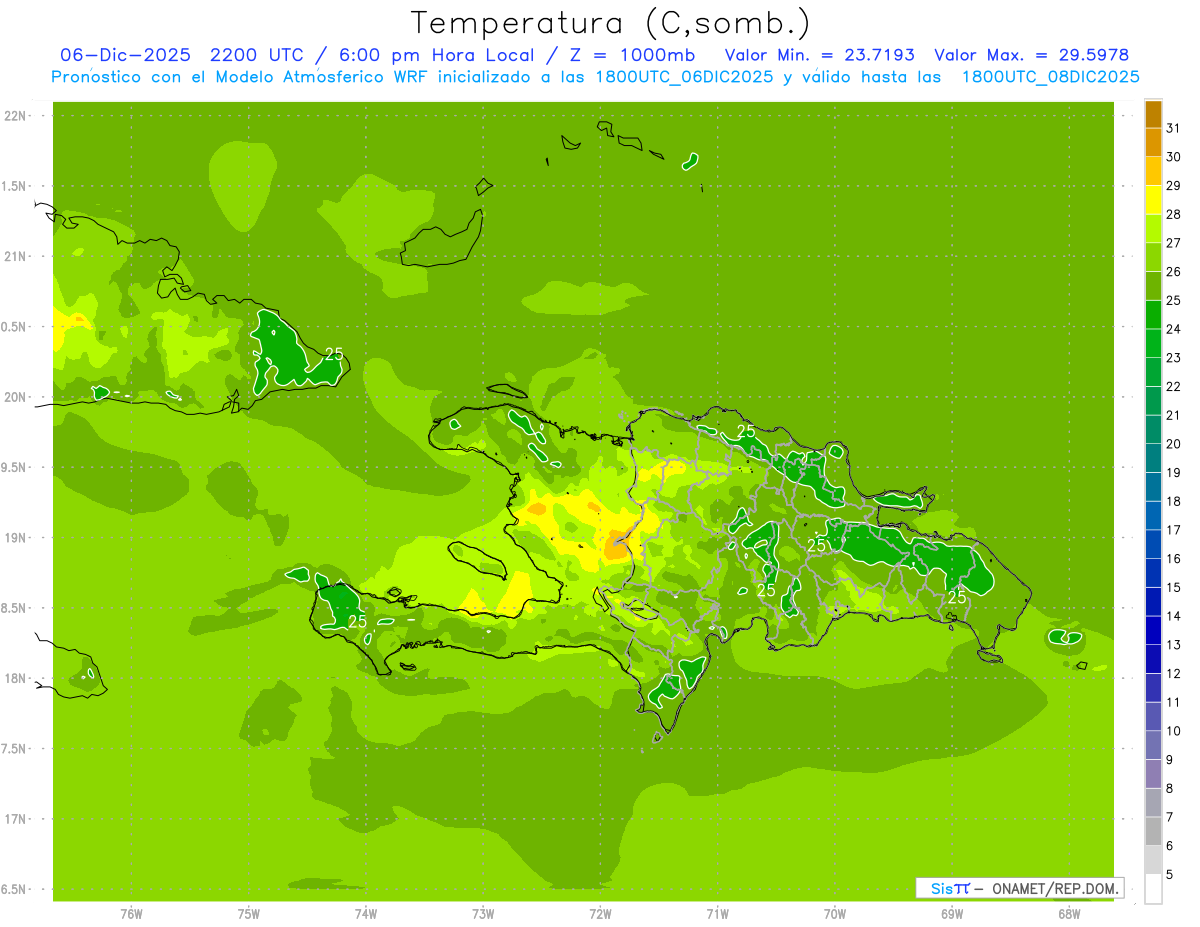Click the "74W" longitude label
Viewport: 1200px width, 927px height.
click(x=366, y=913)
